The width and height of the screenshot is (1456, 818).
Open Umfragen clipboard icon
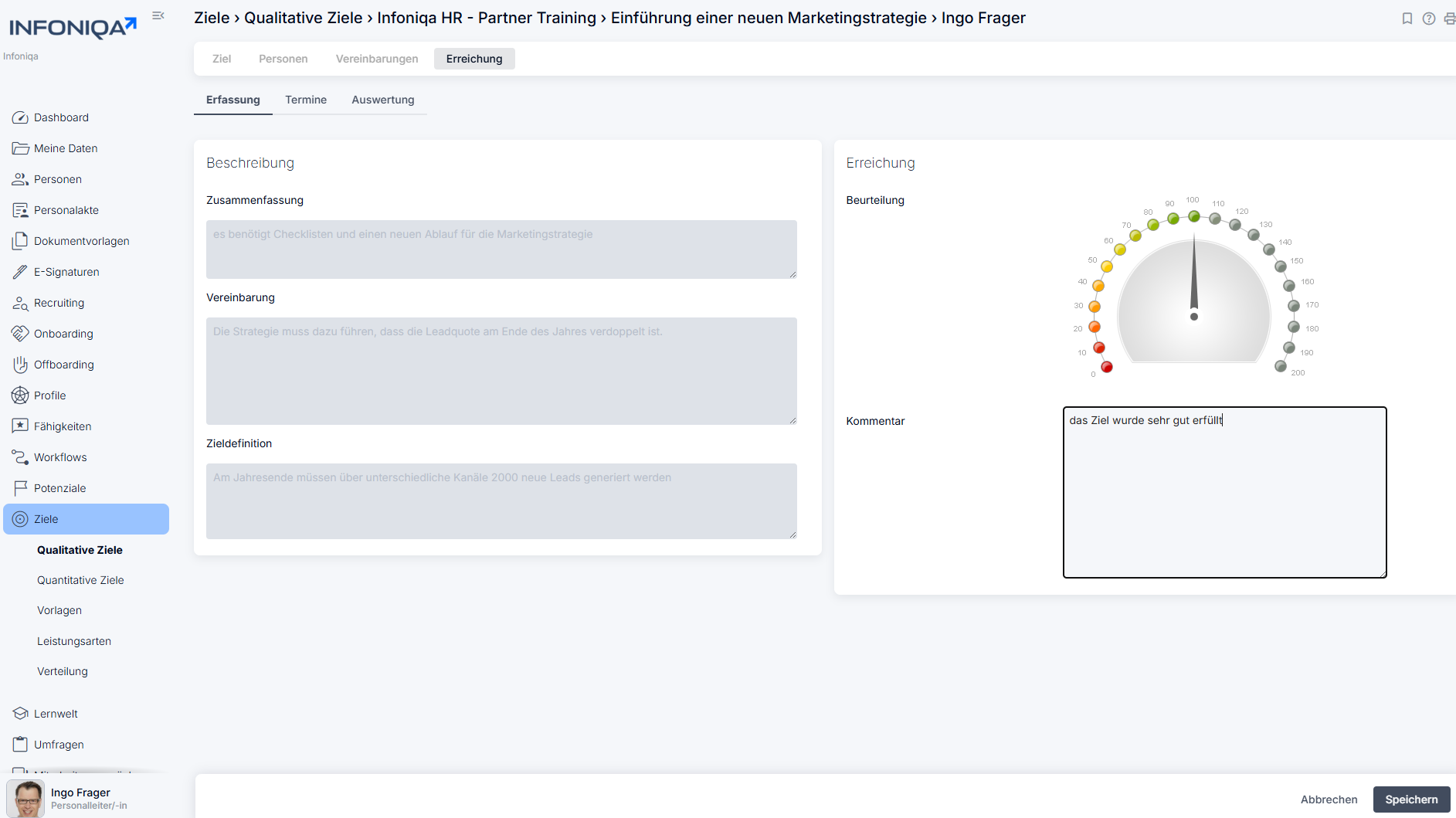[20, 745]
